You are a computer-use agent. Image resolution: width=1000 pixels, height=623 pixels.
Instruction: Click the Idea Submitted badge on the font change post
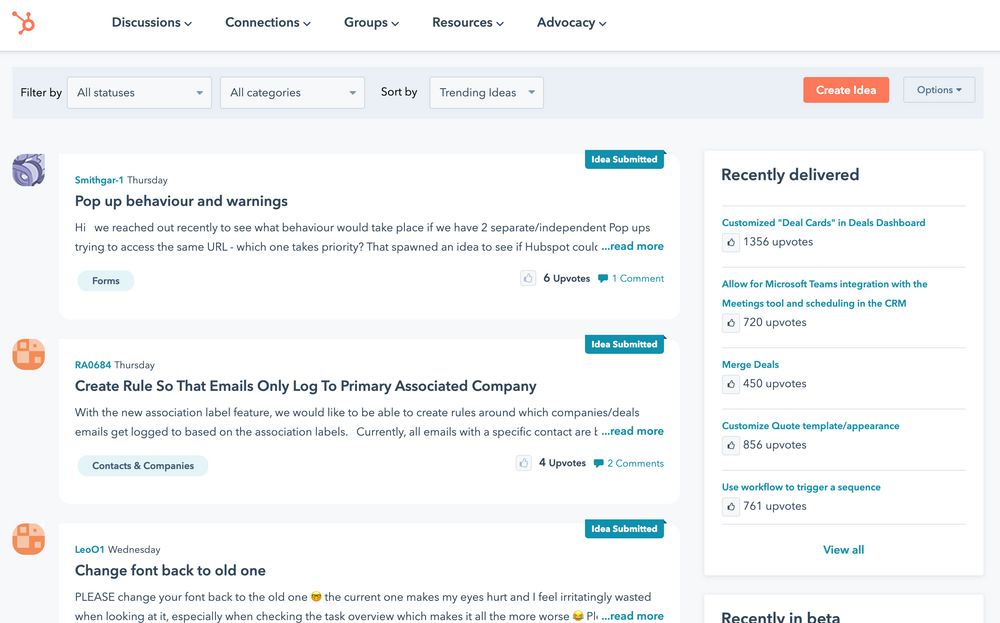[624, 528]
